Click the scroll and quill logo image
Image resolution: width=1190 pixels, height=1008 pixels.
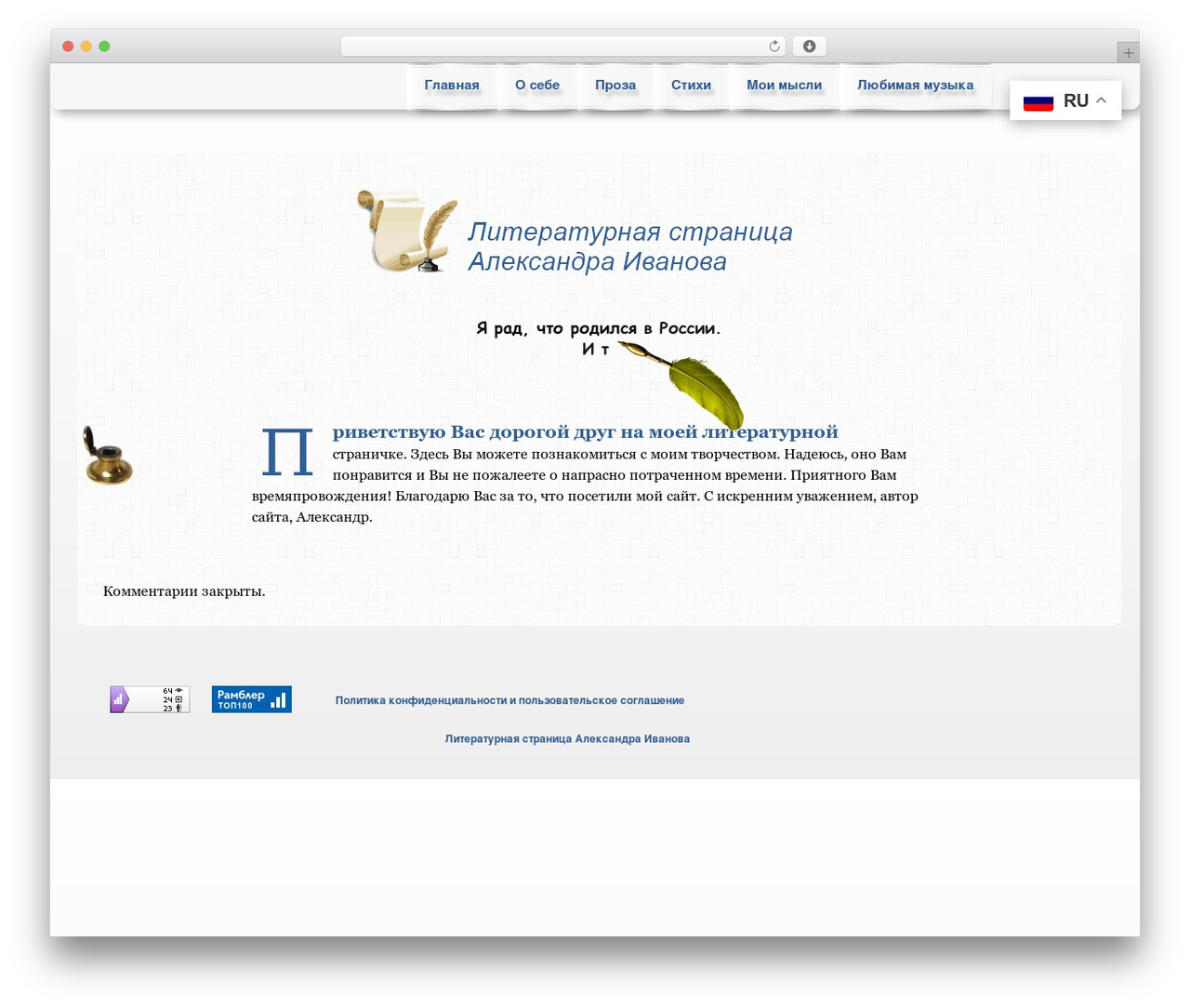click(x=408, y=231)
